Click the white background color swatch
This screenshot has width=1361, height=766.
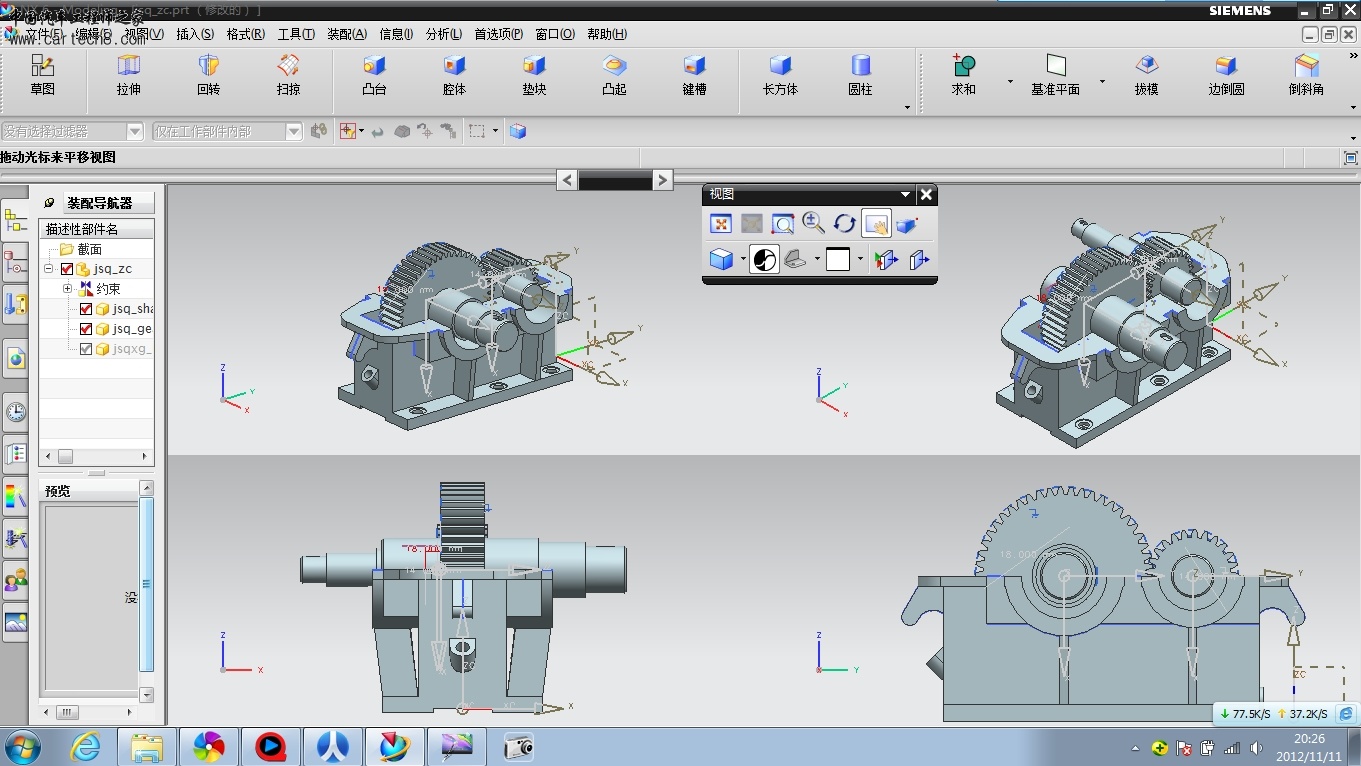pyautogui.click(x=838, y=260)
